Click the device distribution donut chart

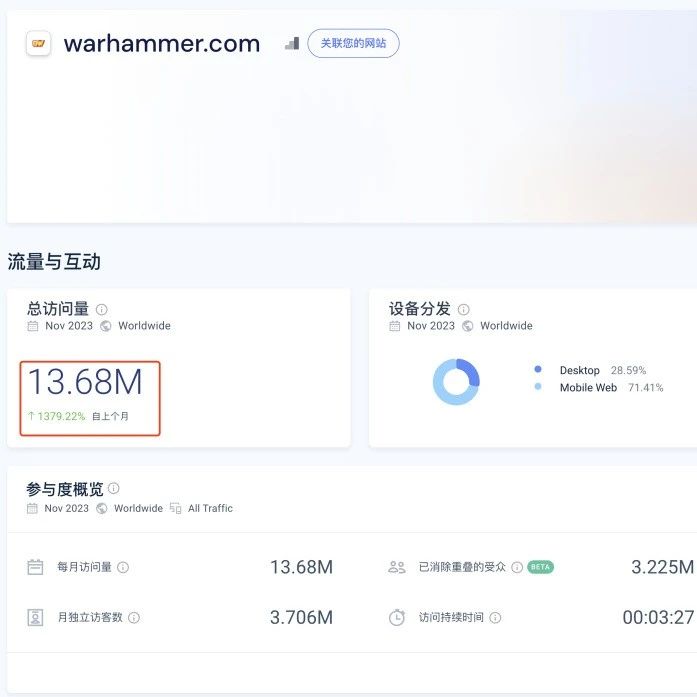tap(456, 381)
